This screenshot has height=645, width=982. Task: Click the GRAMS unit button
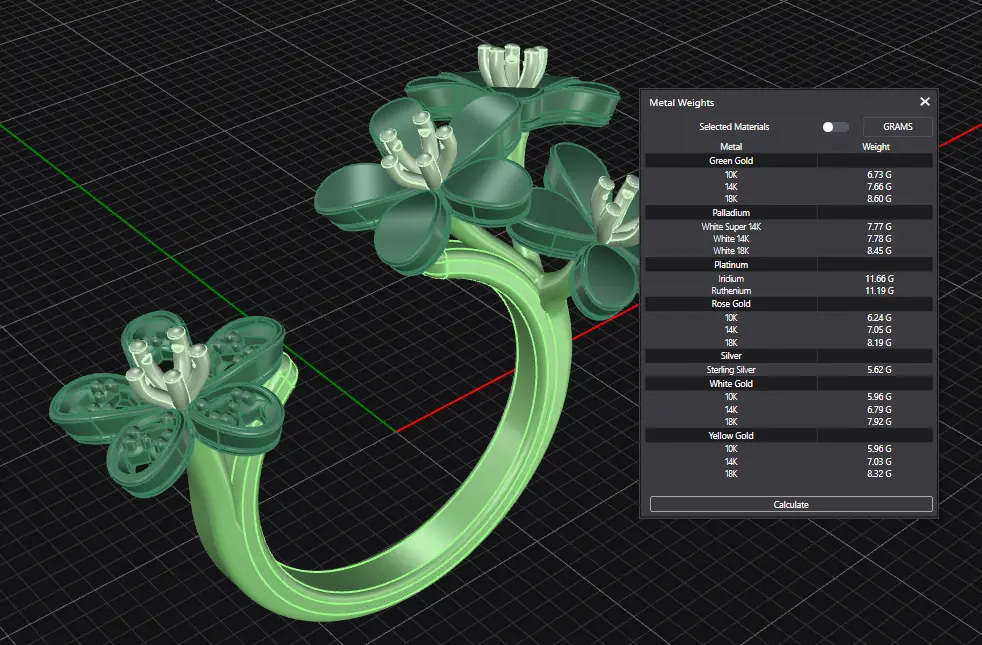tap(897, 127)
